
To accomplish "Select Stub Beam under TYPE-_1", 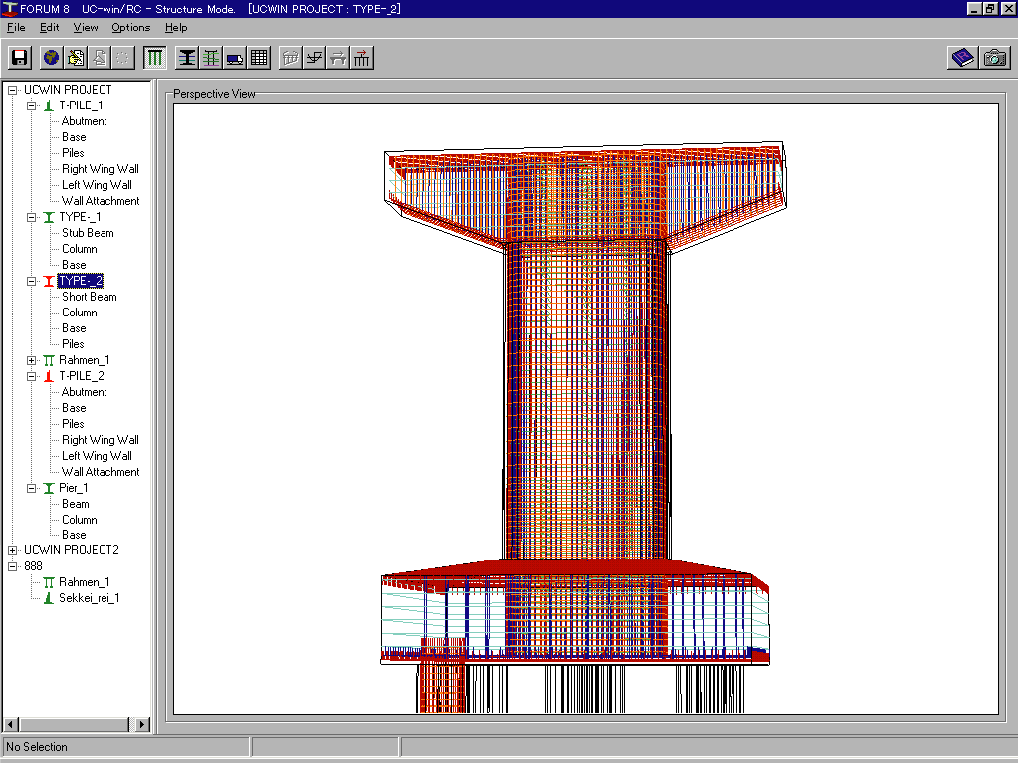I will [89, 233].
